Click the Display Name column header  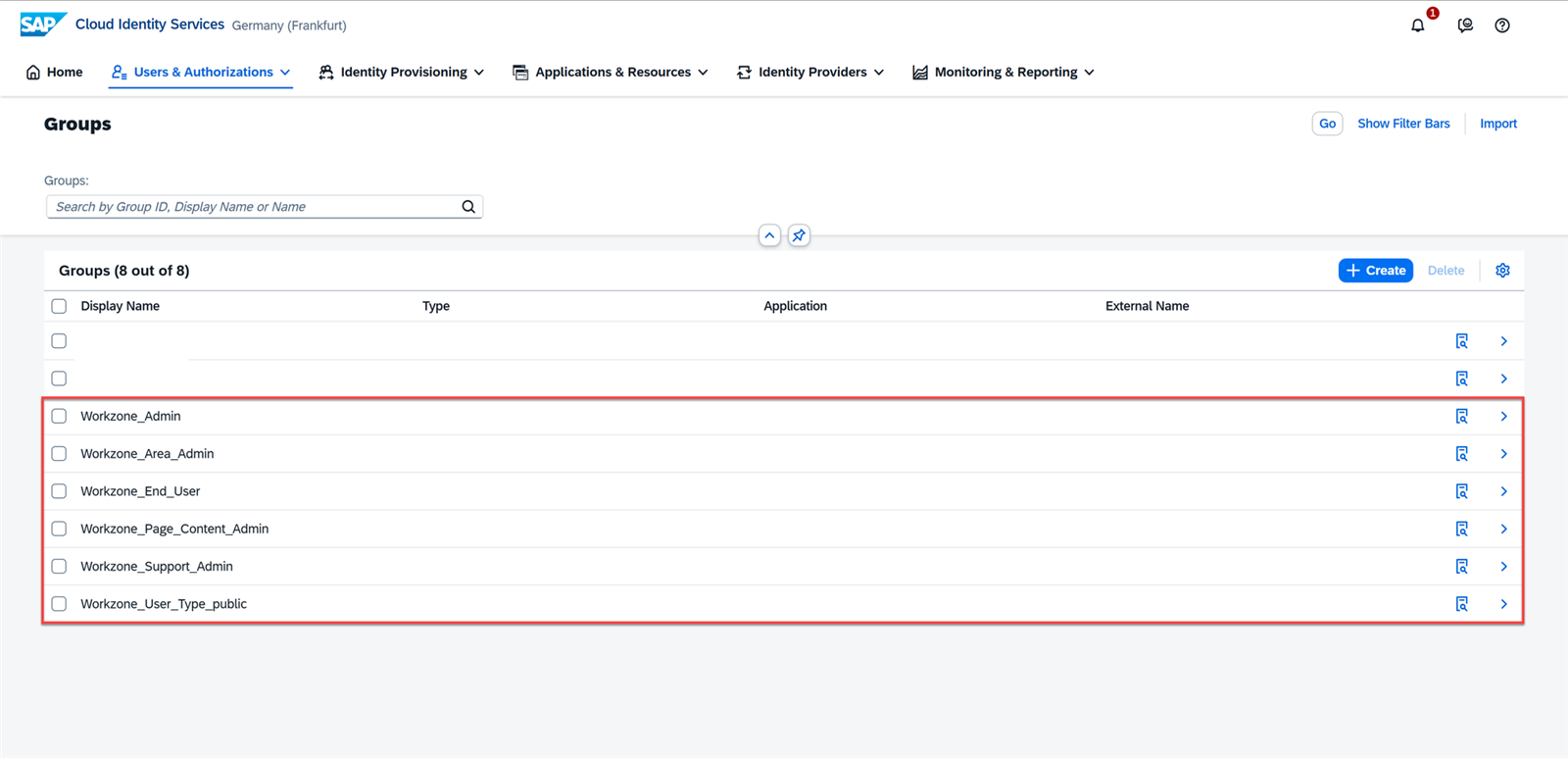(x=121, y=306)
